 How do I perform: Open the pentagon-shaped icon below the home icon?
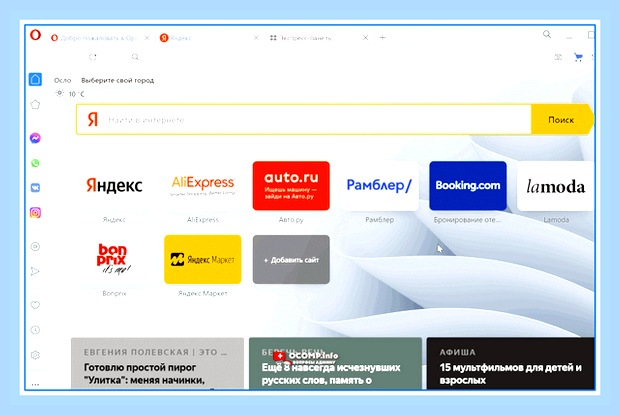(35, 105)
